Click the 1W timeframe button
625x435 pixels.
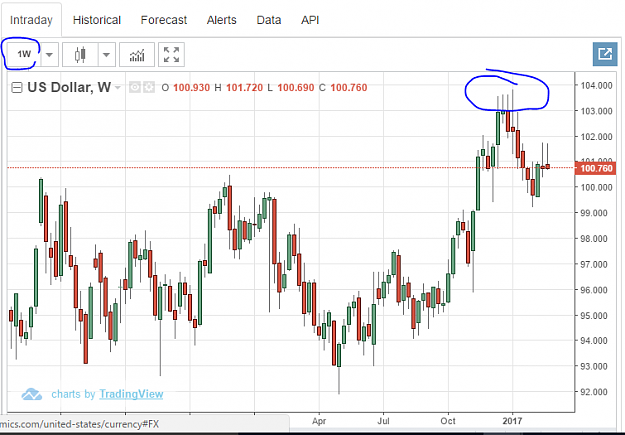tap(24, 54)
